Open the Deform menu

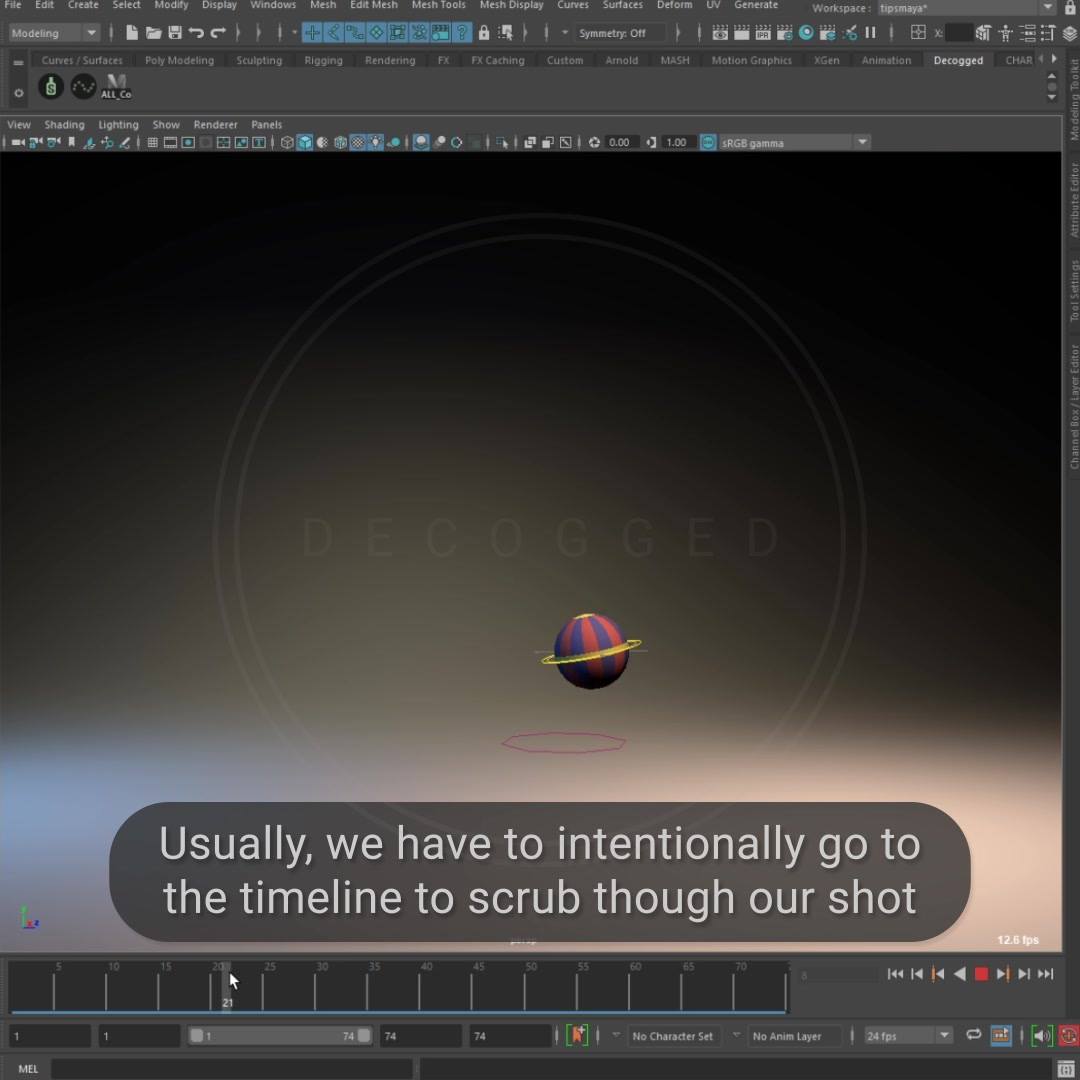coord(674,6)
